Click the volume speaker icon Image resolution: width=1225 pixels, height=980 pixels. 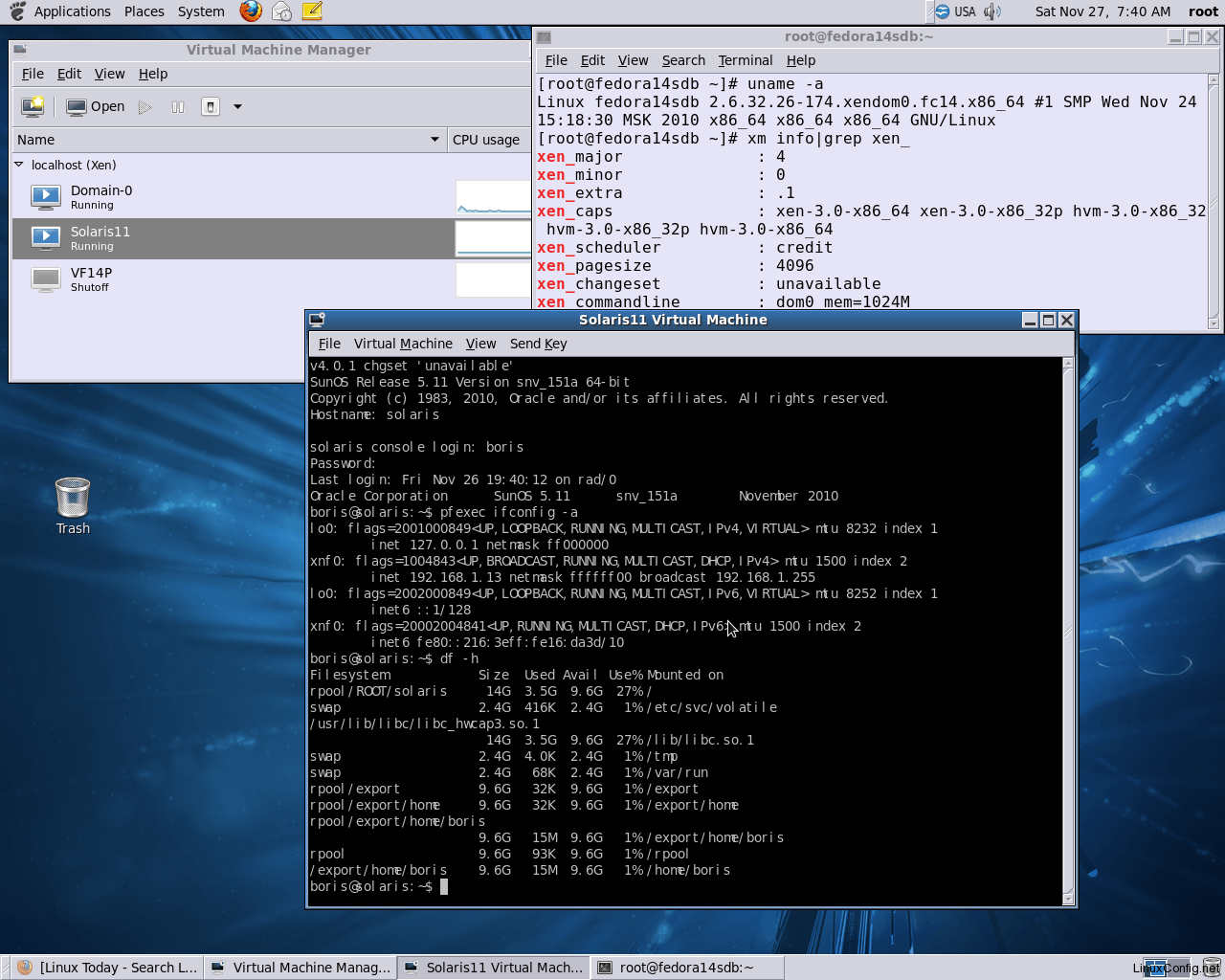(992, 11)
